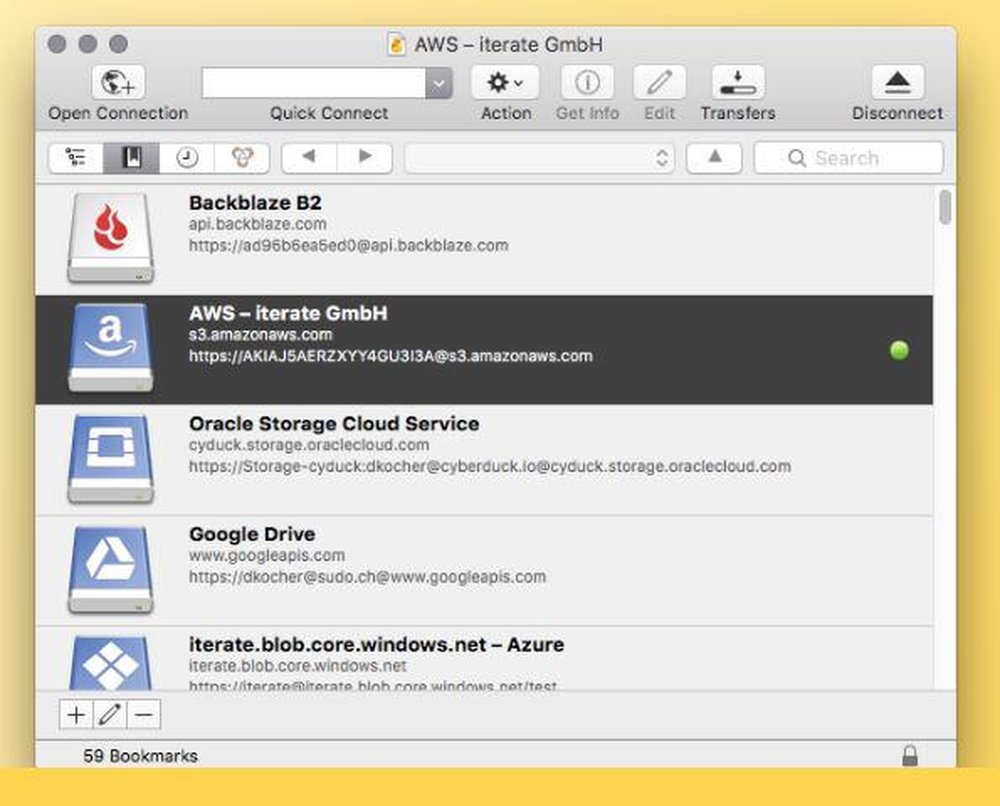Open the path selector popup menu
Viewport: 1000px width, 806px height.
(x=540, y=158)
